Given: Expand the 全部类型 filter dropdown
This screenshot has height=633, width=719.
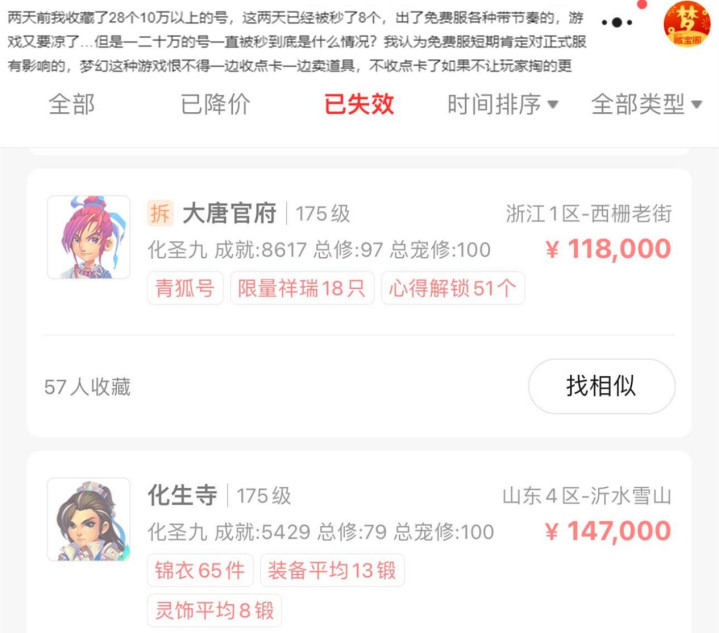Looking at the screenshot, I should click(x=647, y=105).
